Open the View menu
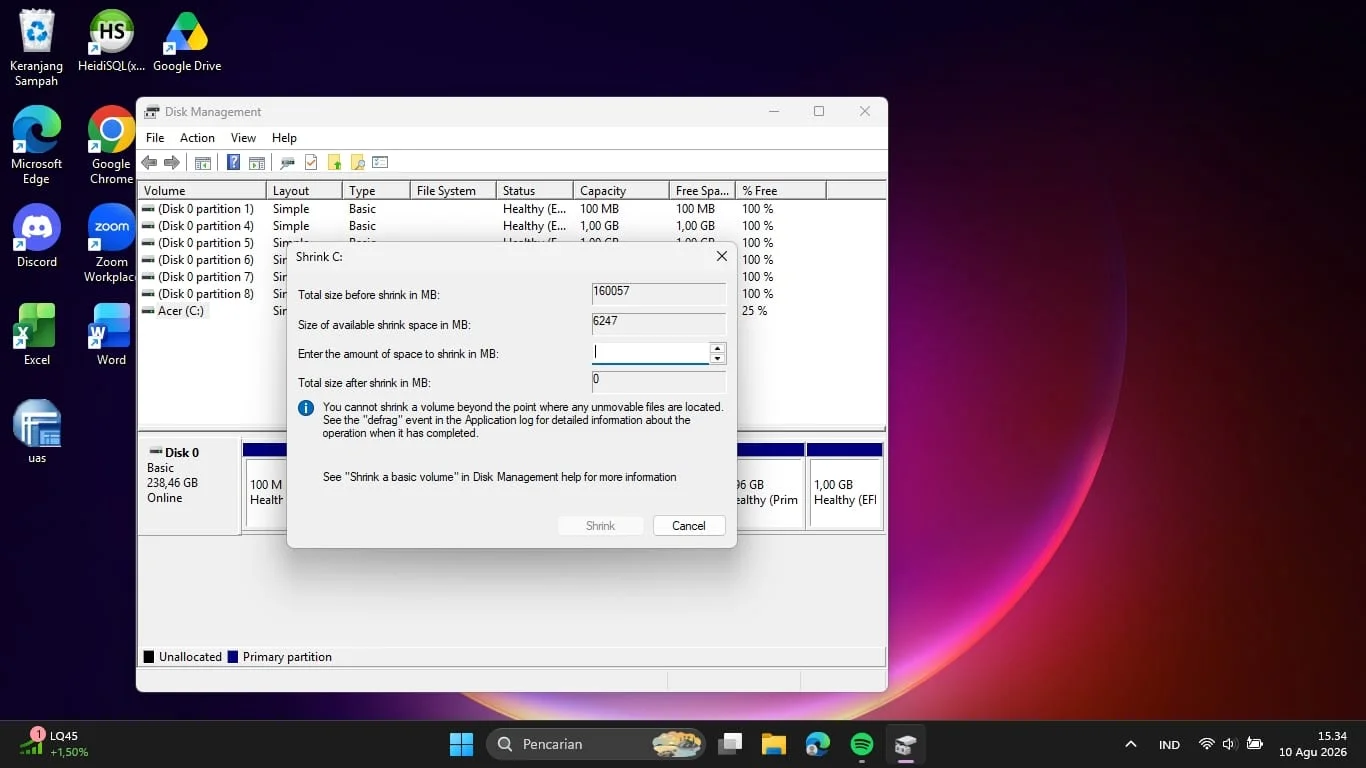Screen dimensions: 1366x768 click(243, 138)
